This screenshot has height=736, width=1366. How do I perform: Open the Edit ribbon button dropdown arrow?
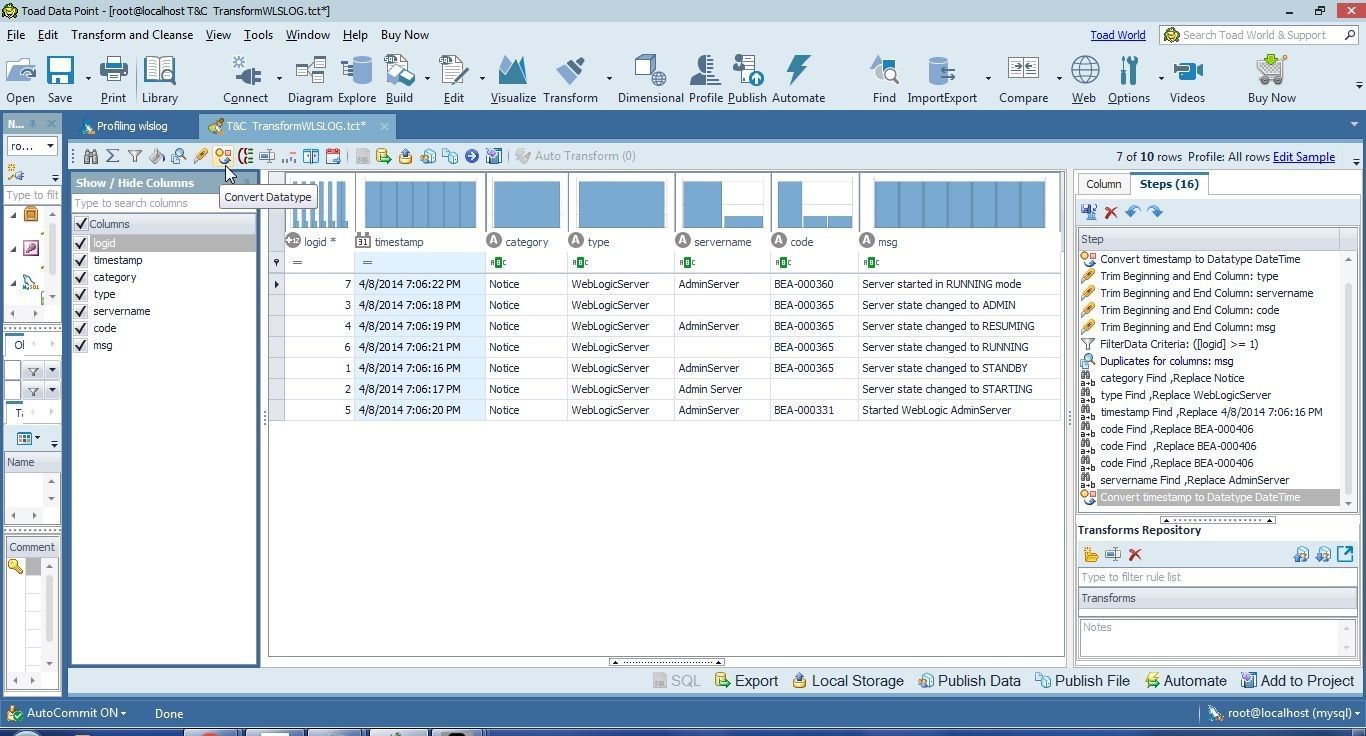[x=482, y=78]
